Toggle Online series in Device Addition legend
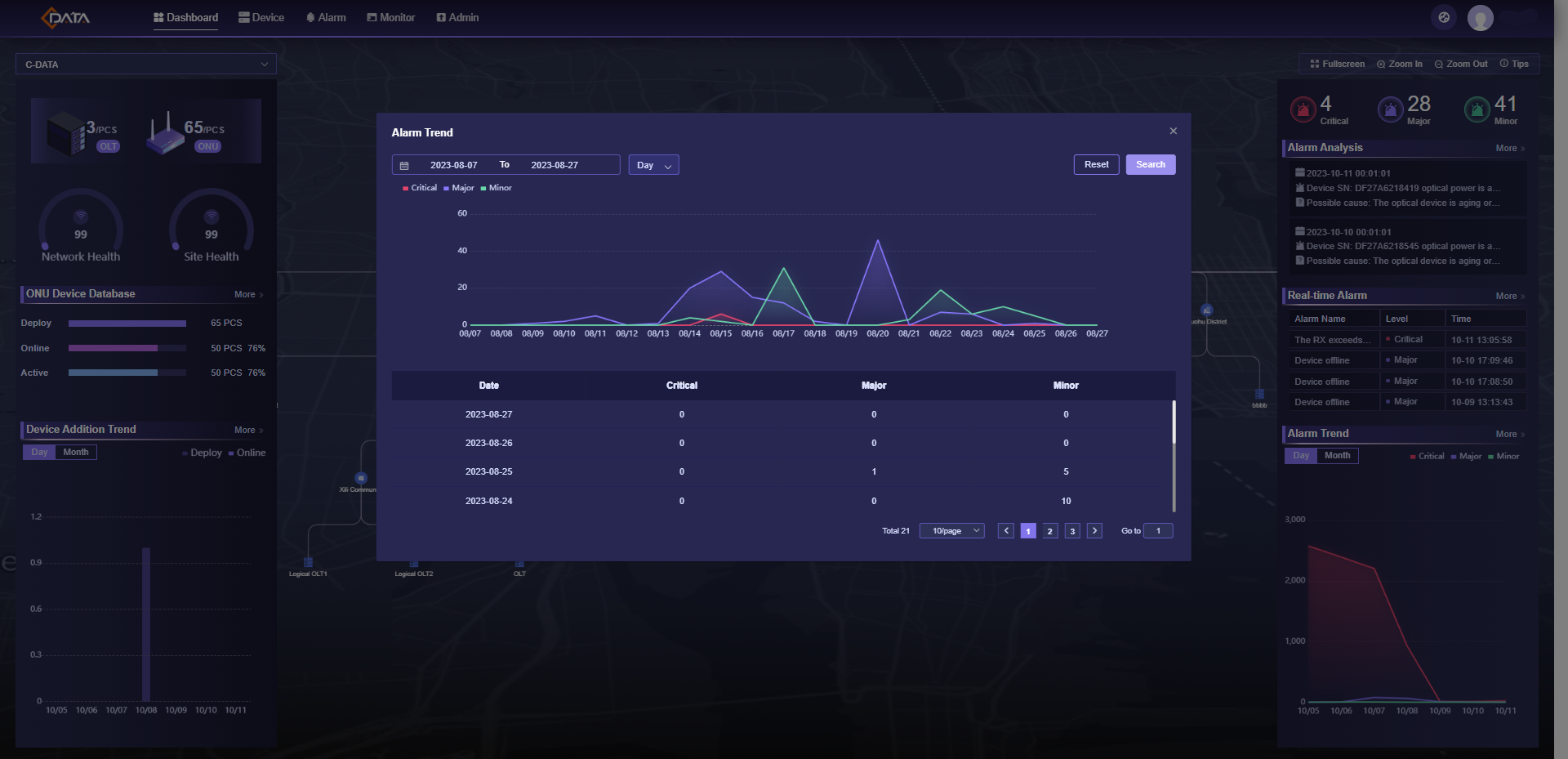Image resolution: width=1568 pixels, height=759 pixels. pos(247,453)
